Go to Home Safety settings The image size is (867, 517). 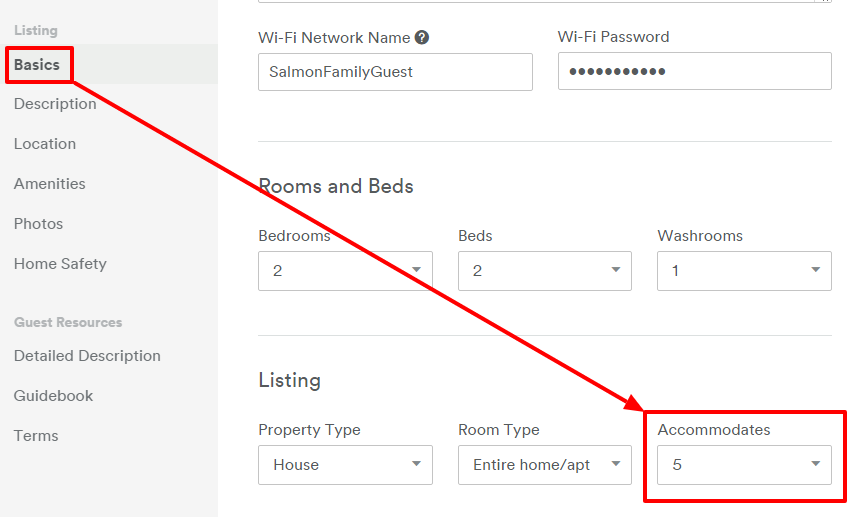(60, 264)
